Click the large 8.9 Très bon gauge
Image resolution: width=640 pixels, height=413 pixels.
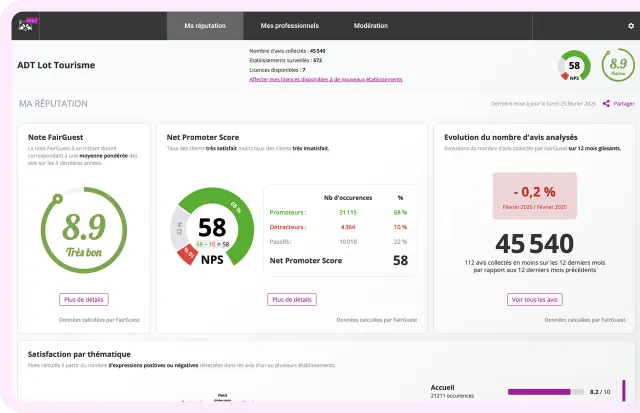[x=84, y=230]
